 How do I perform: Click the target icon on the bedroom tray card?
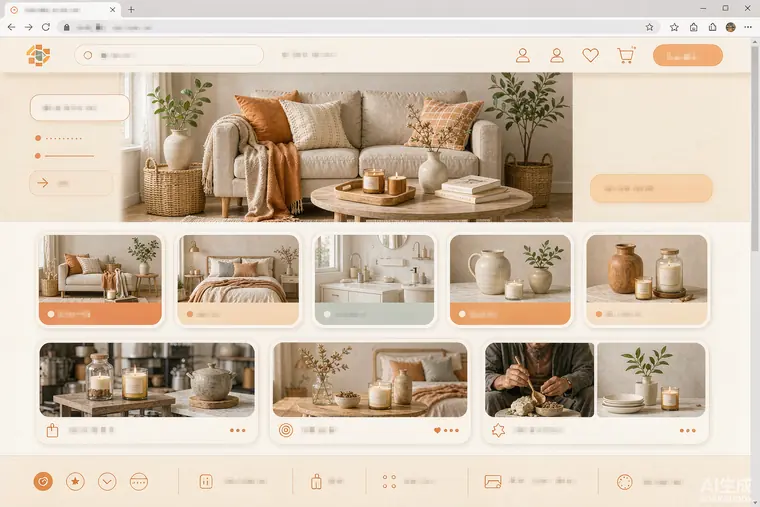(286, 430)
